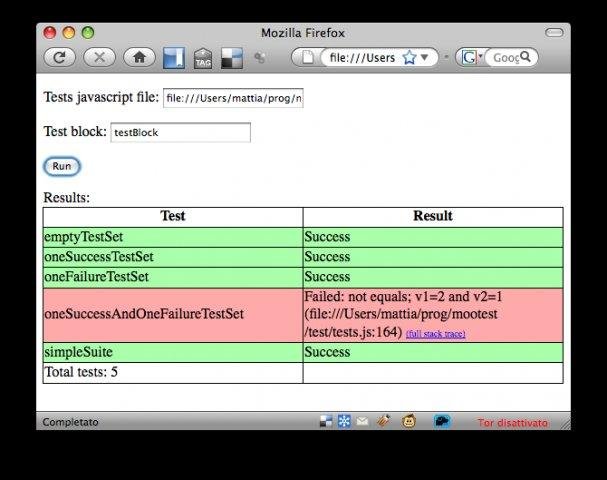This screenshot has height=480, width=607.
Task: Click the snowflake icon in status bar
Action: (344, 421)
